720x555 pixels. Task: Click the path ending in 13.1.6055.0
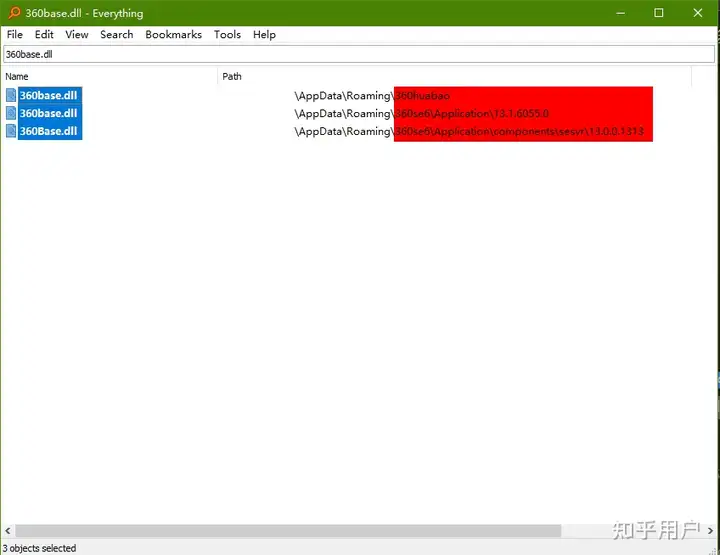point(422,113)
